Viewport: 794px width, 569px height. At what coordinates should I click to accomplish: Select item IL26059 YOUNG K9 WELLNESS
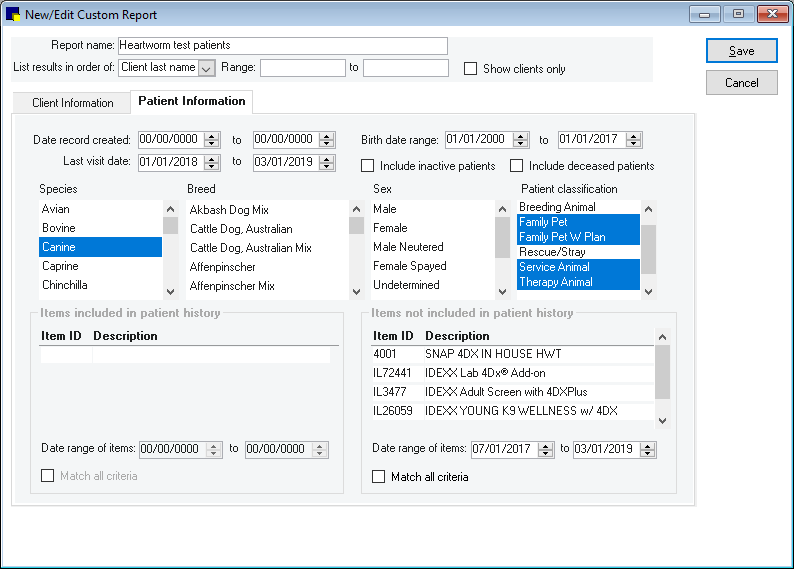(512, 411)
